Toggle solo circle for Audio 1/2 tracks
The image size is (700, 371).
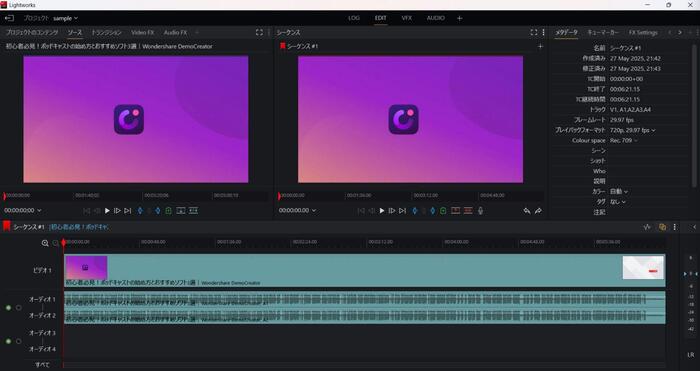(19, 308)
